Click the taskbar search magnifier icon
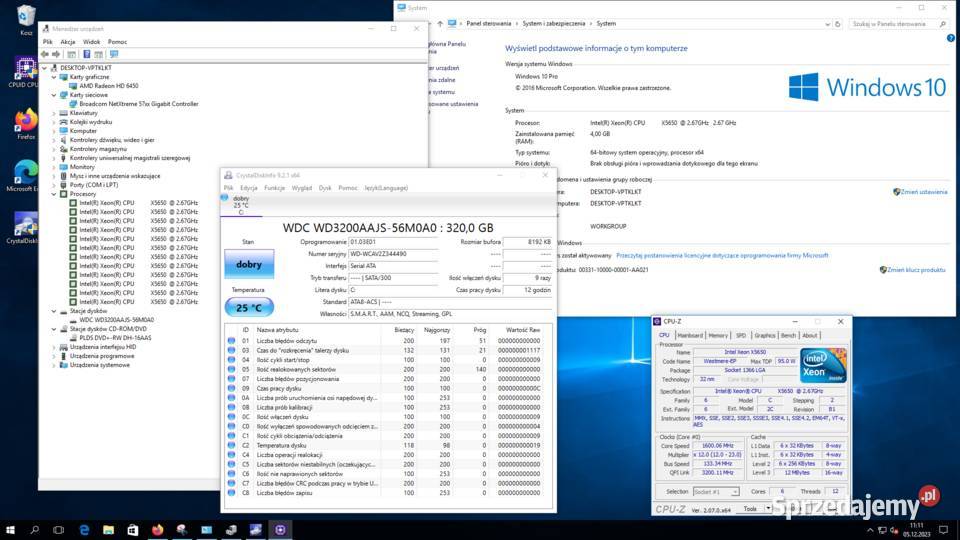960x540 pixels. [34, 530]
